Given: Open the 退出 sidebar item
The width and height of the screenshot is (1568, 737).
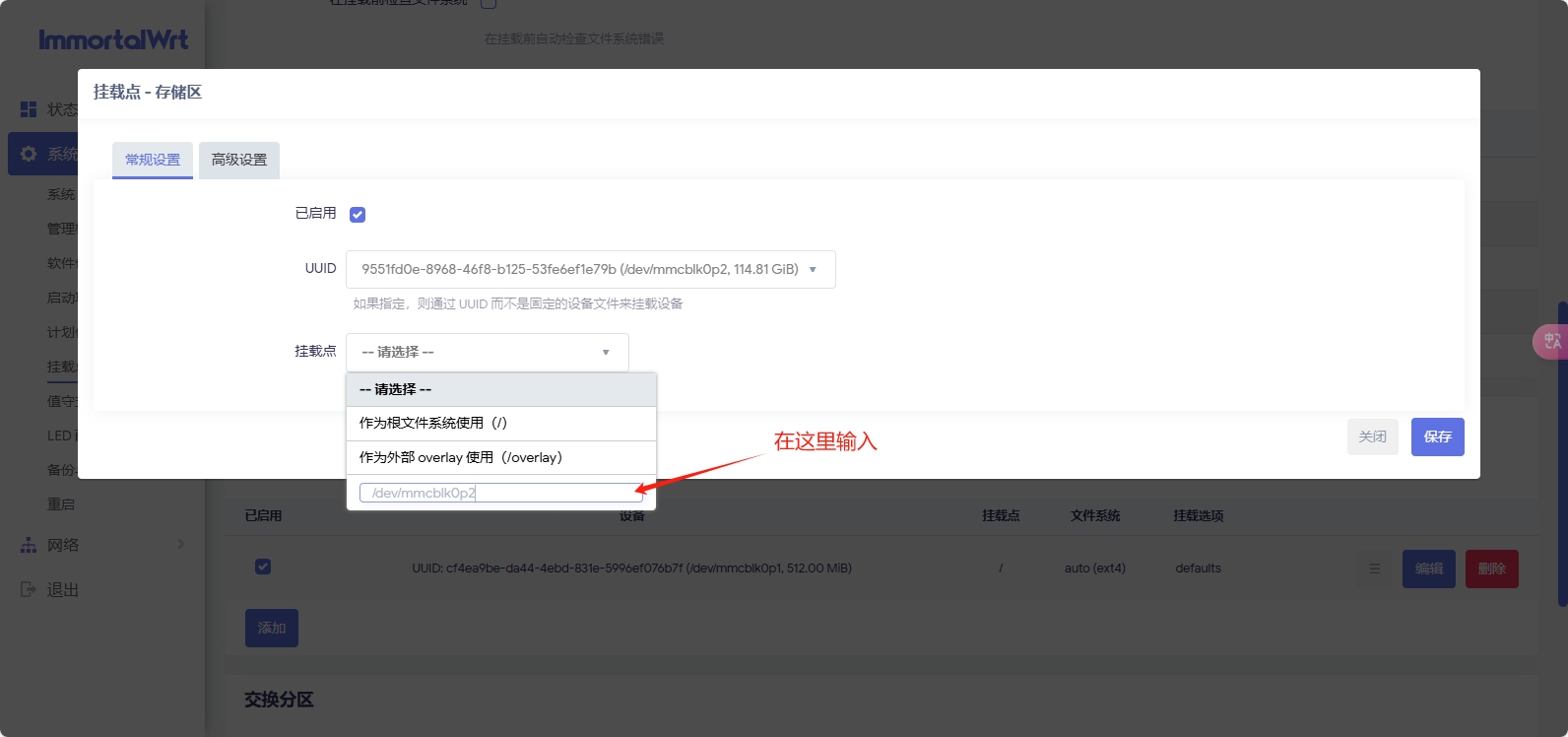Looking at the screenshot, I should click(63, 589).
